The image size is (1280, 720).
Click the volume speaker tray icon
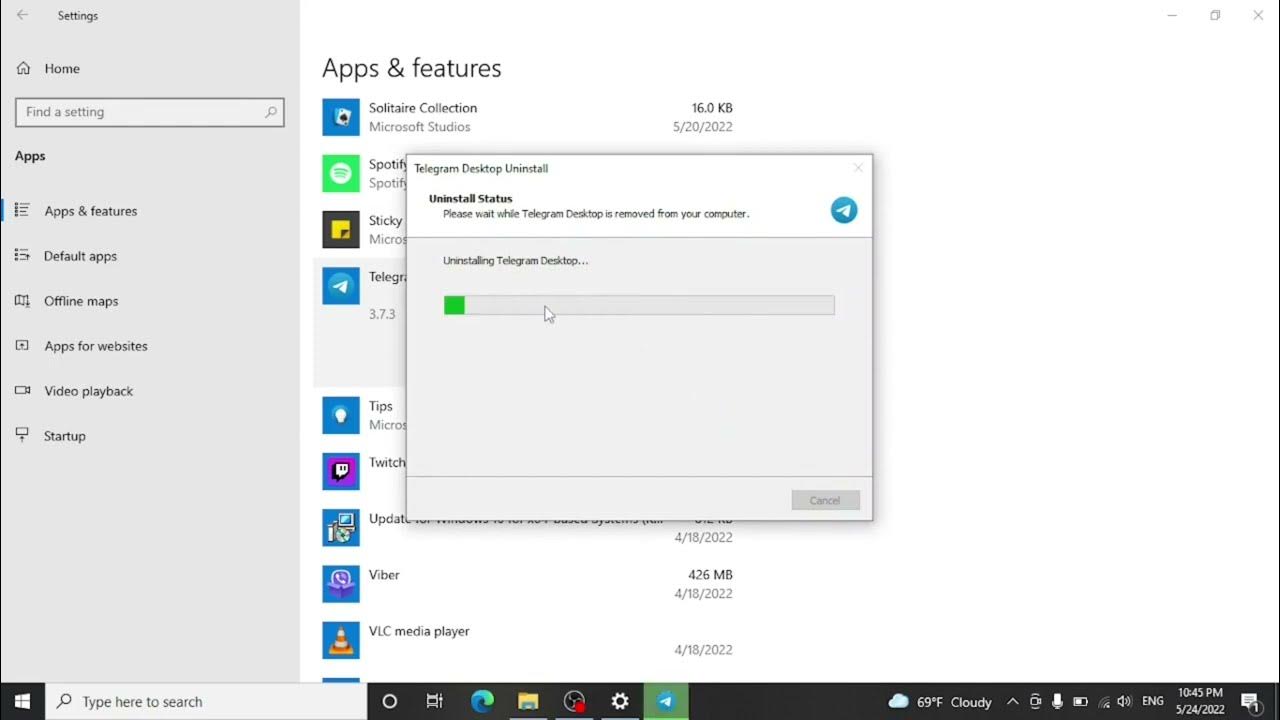[x=1123, y=702]
